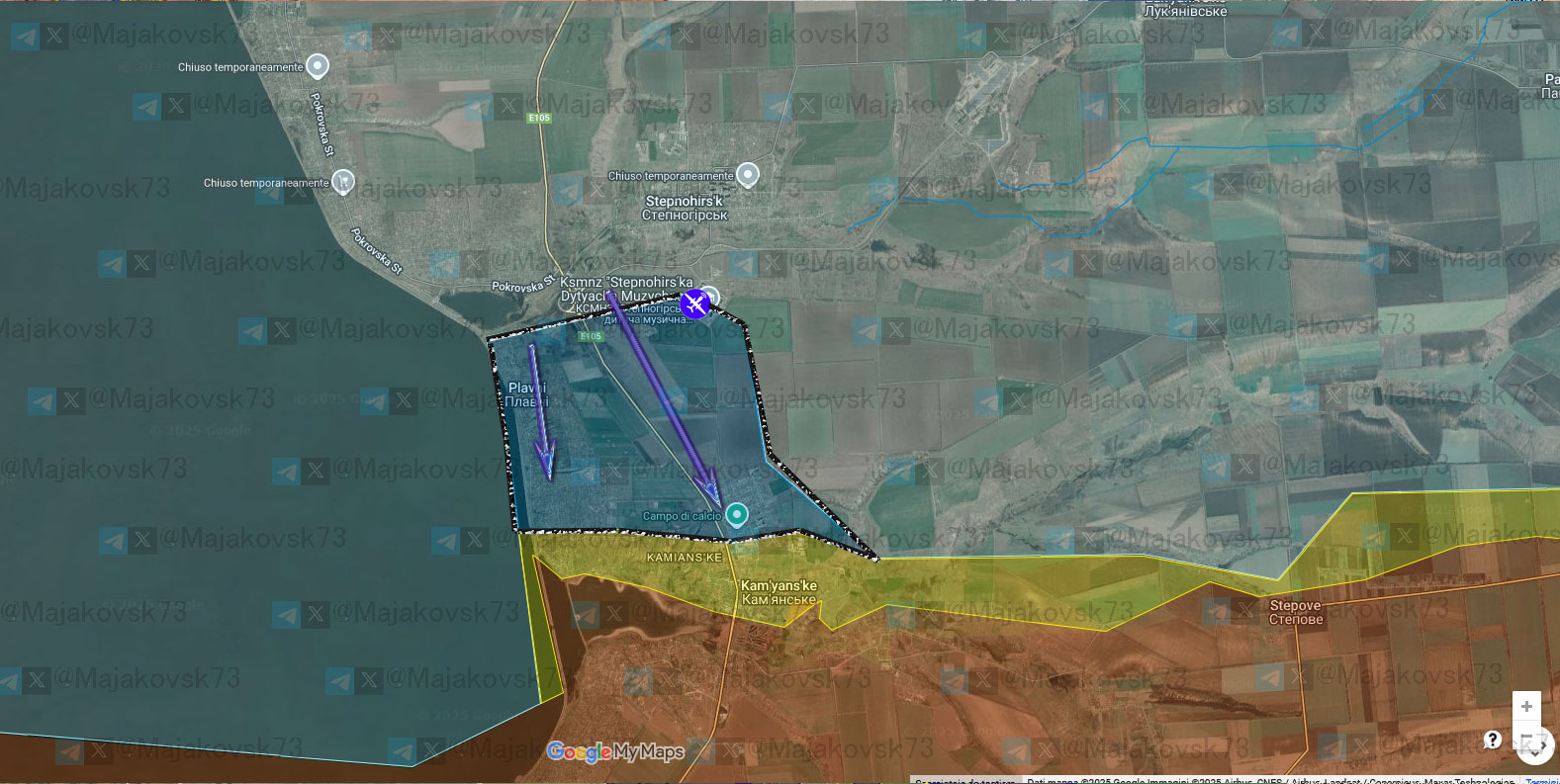This screenshot has width=1560, height=784.
Task: Select the purple crossed-swords battle marker
Action: 695,304
